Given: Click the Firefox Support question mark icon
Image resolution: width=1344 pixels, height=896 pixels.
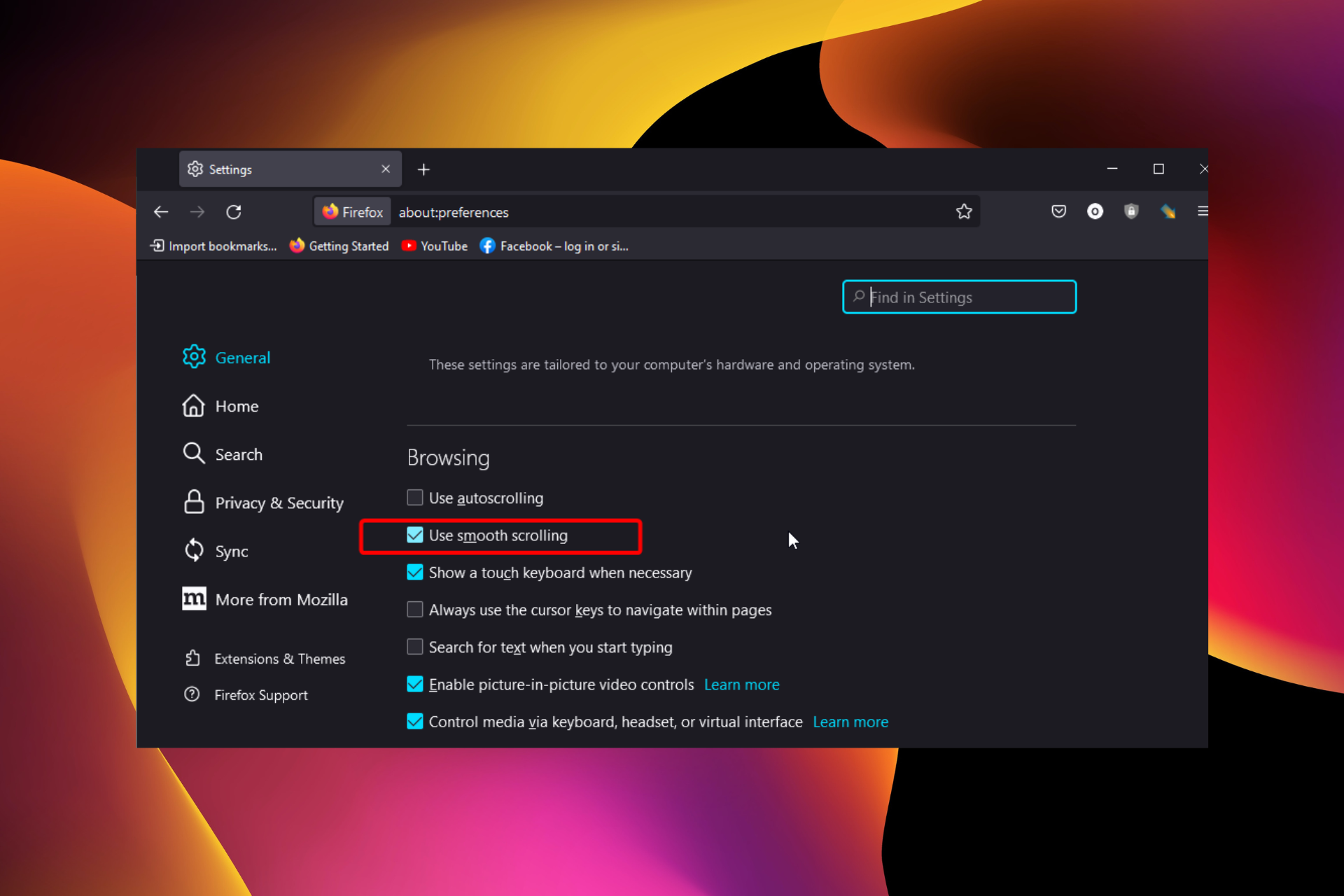Looking at the screenshot, I should point(192,694).
